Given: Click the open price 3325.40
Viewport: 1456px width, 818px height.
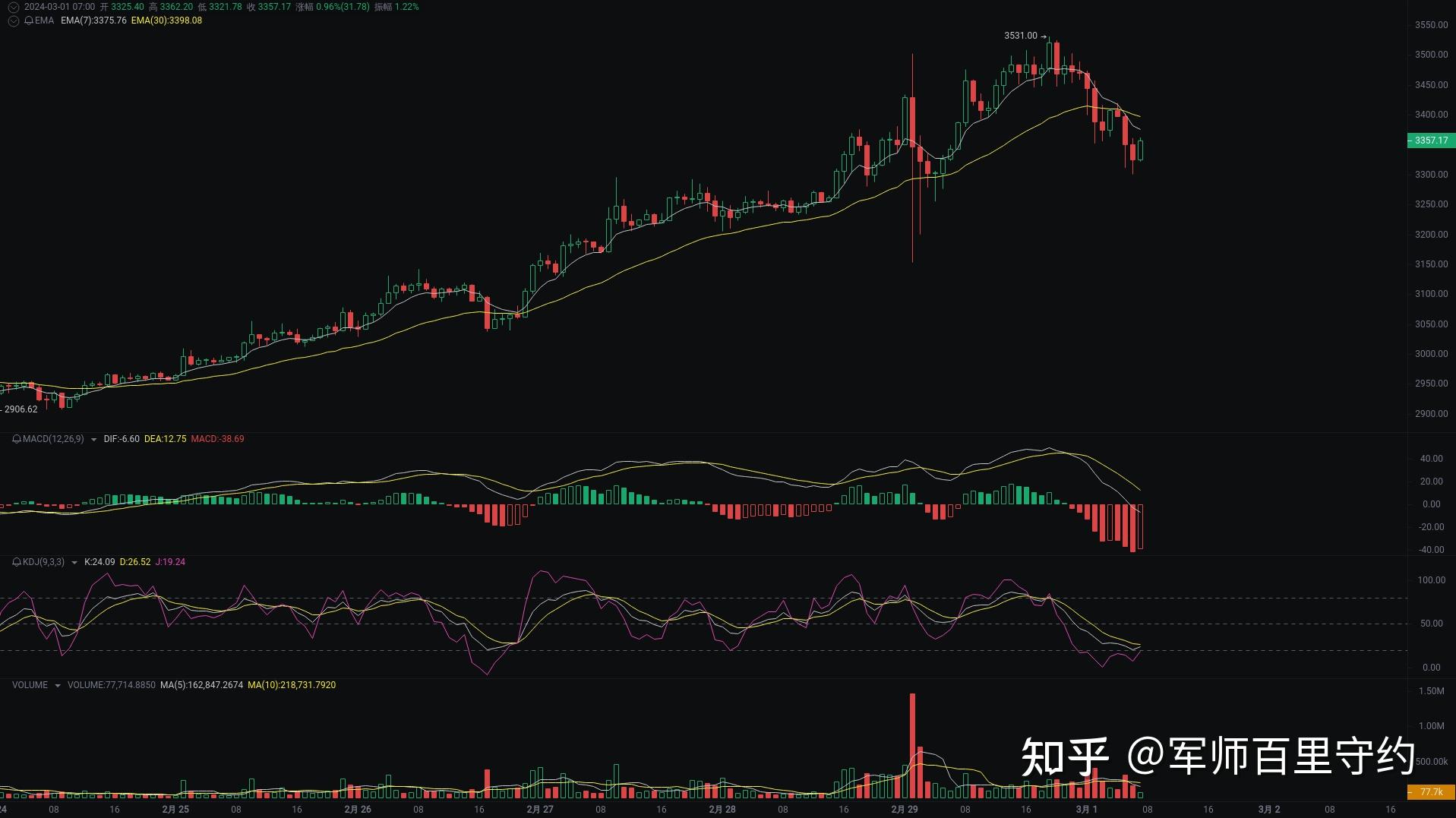Looking at the screenshot, I should point(128,7).
